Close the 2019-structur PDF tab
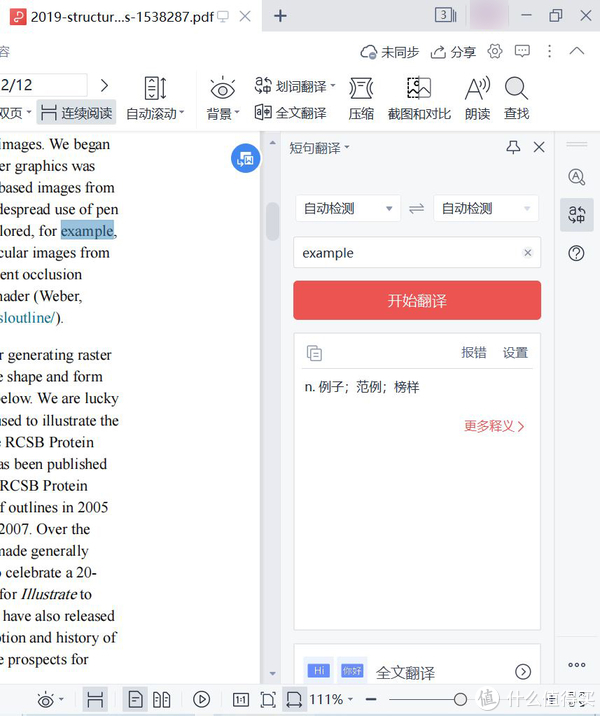 (245, 16)
